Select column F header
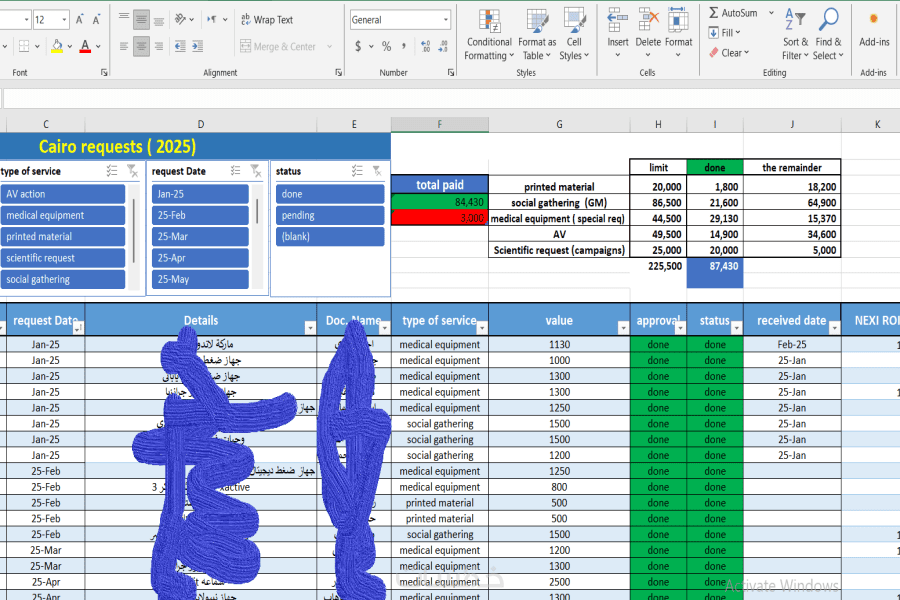 (440, 124)
